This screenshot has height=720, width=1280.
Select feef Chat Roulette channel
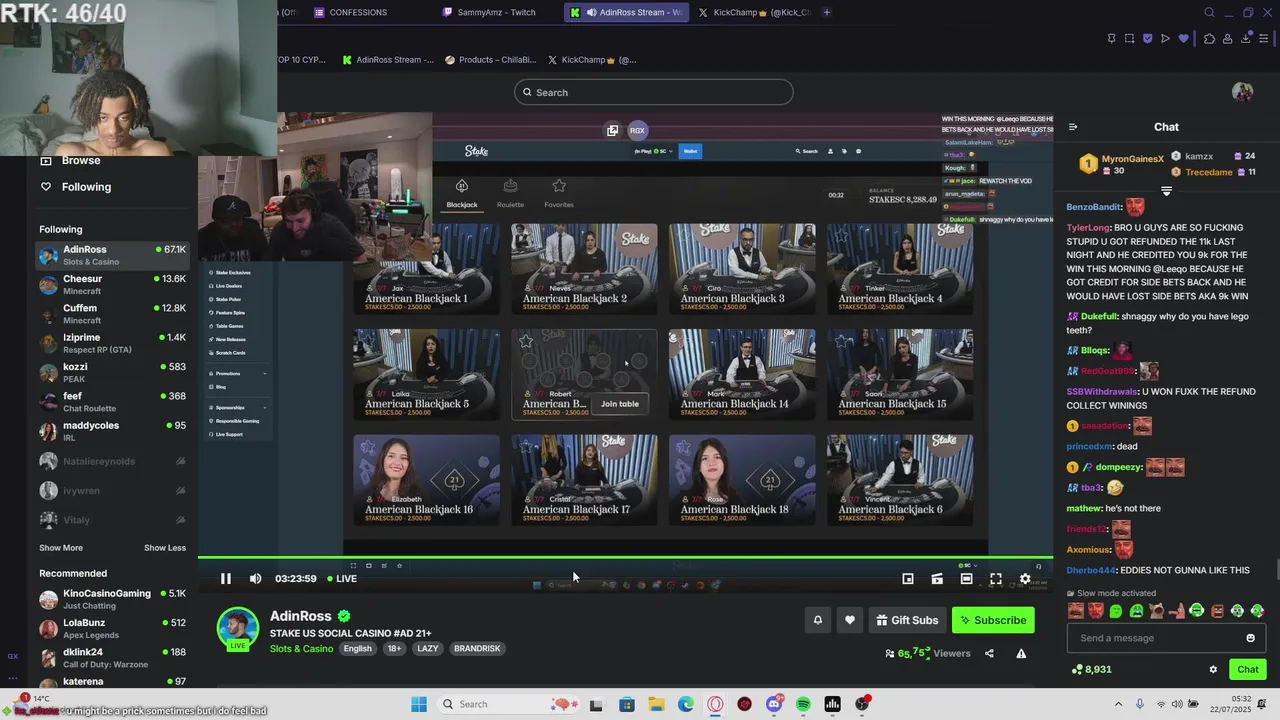click(x=112, y=401)
